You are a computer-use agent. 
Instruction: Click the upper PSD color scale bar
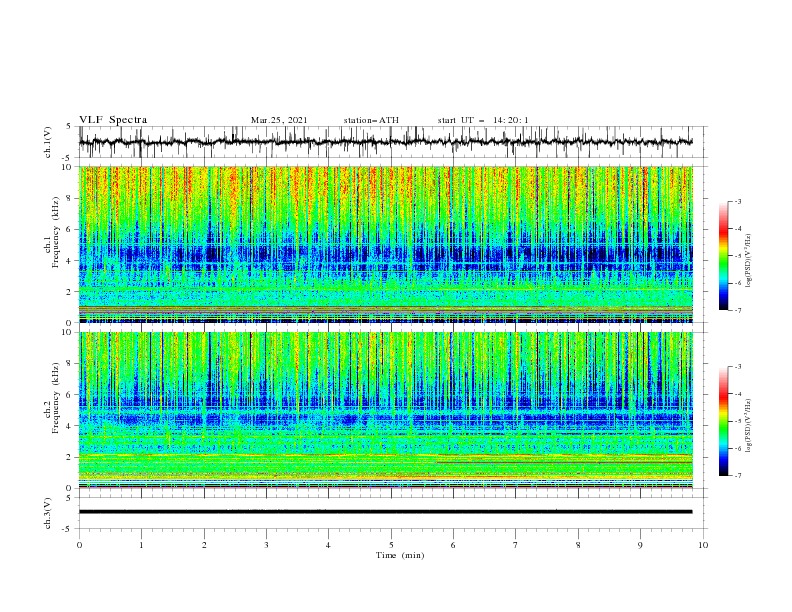coord(723,256)
